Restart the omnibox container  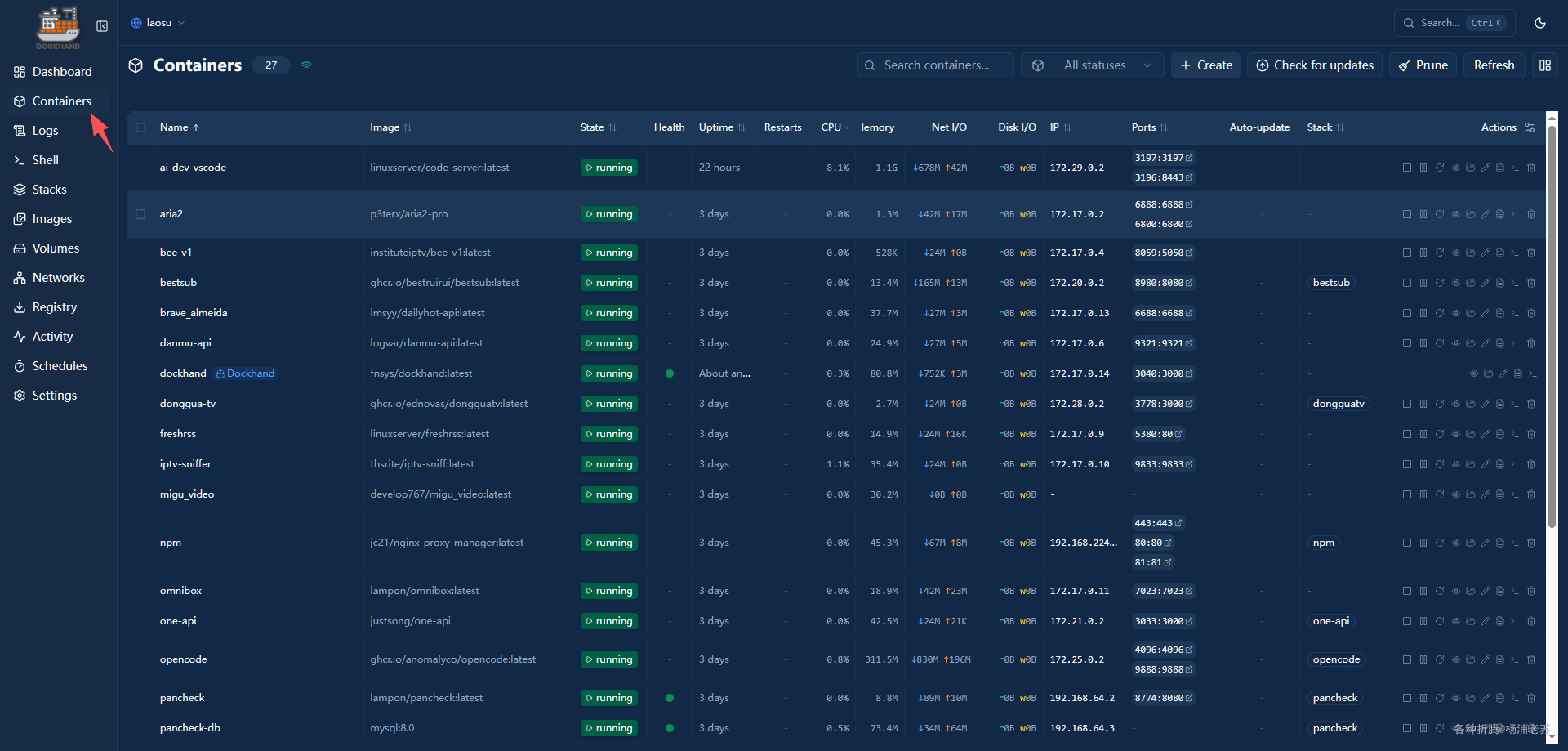pyautogui.click(x=1440, y=591)
